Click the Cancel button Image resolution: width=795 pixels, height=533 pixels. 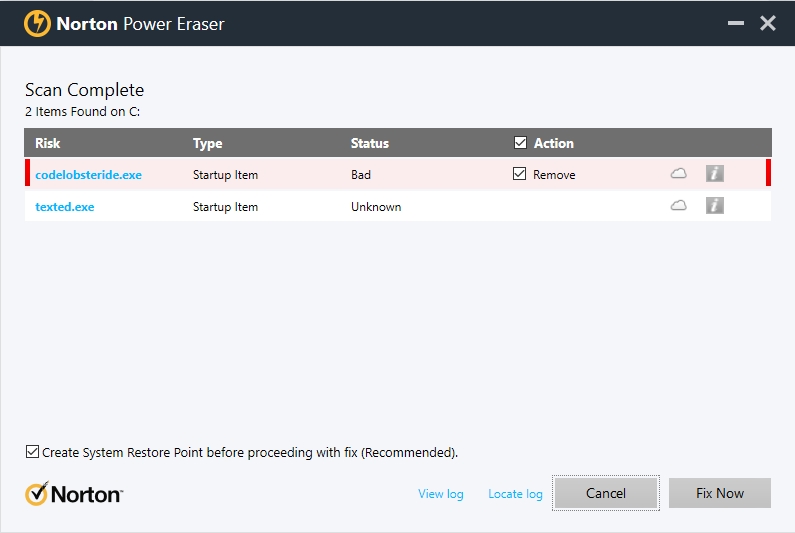click(x=606, y=493)
